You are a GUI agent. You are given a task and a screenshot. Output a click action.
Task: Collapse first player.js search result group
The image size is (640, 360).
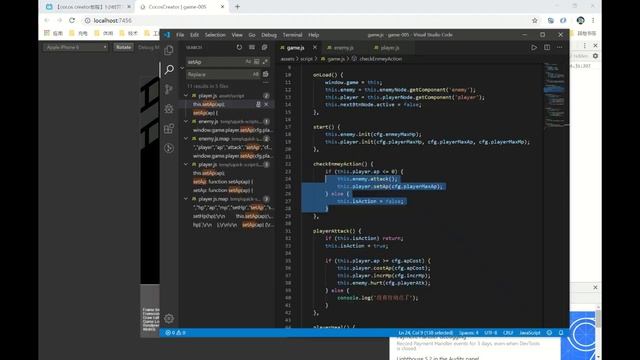186,96
